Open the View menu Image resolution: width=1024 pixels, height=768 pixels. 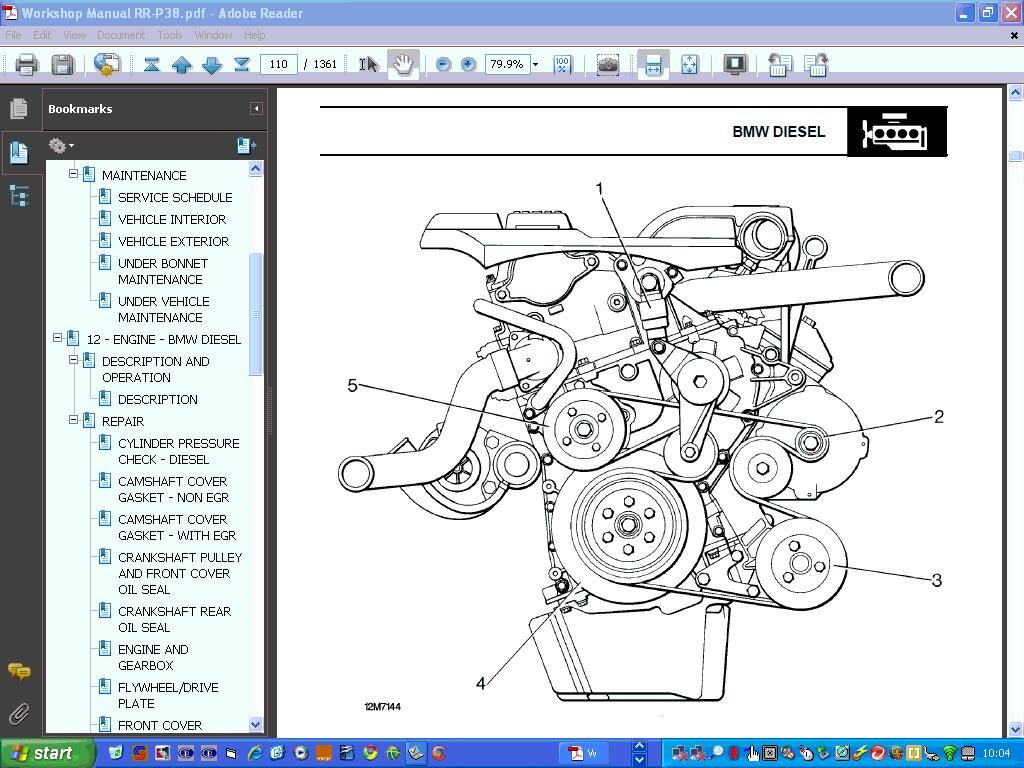pos(74,35)
